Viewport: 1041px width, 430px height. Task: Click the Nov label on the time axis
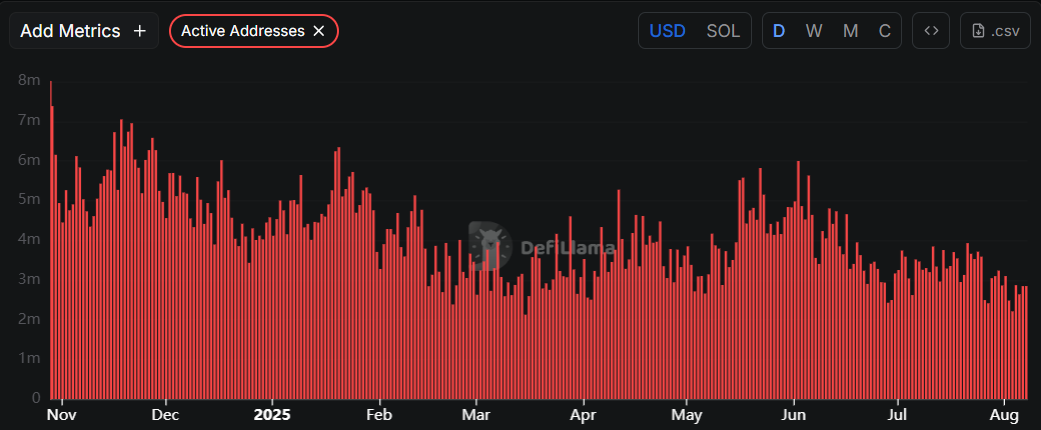tap(62, 413)
